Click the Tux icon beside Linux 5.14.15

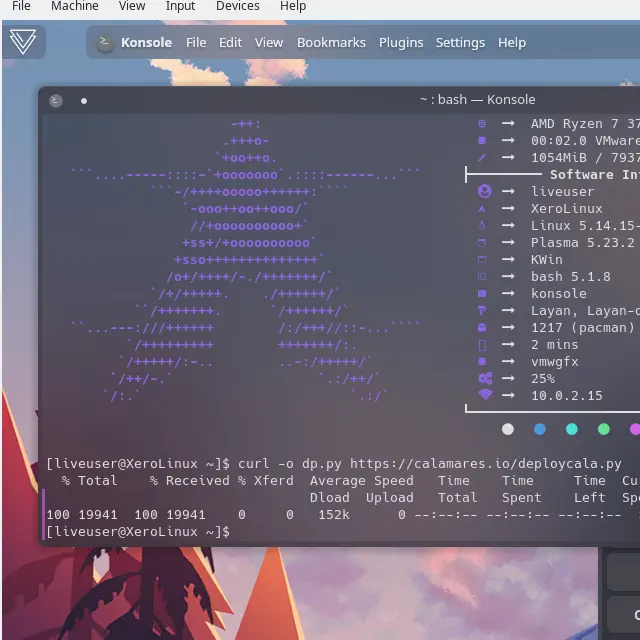pos(482,225)
